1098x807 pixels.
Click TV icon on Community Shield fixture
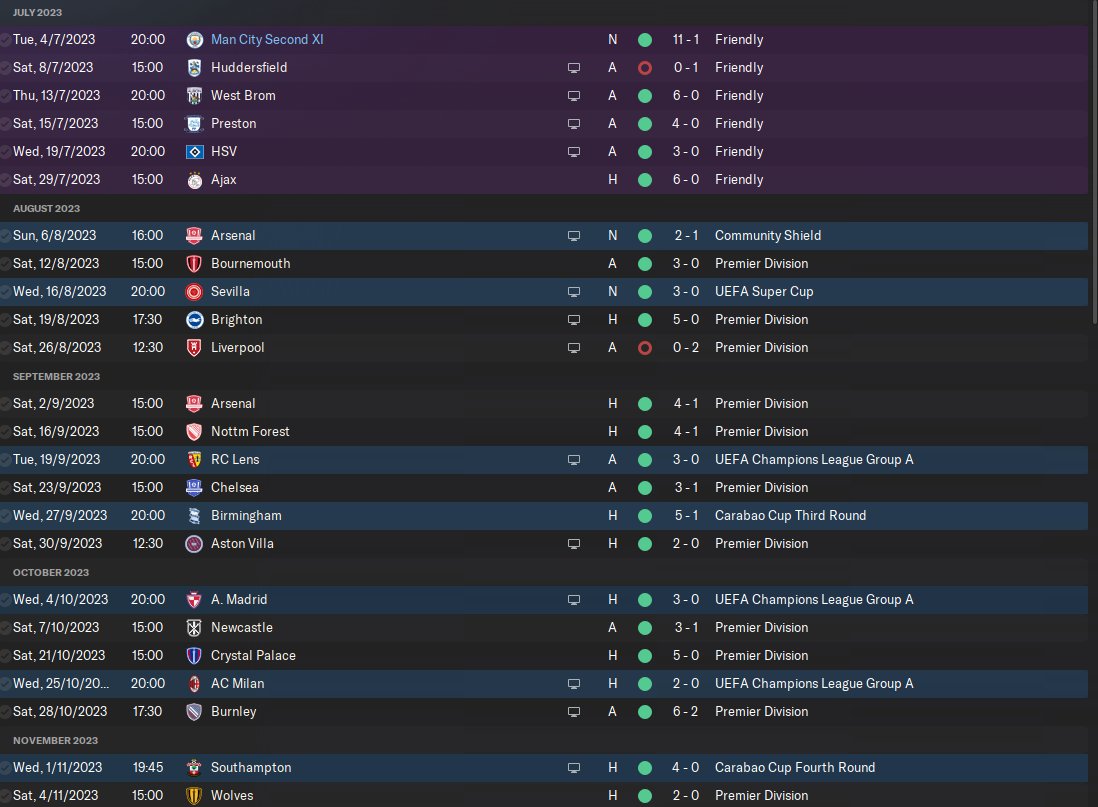[574, 235]
